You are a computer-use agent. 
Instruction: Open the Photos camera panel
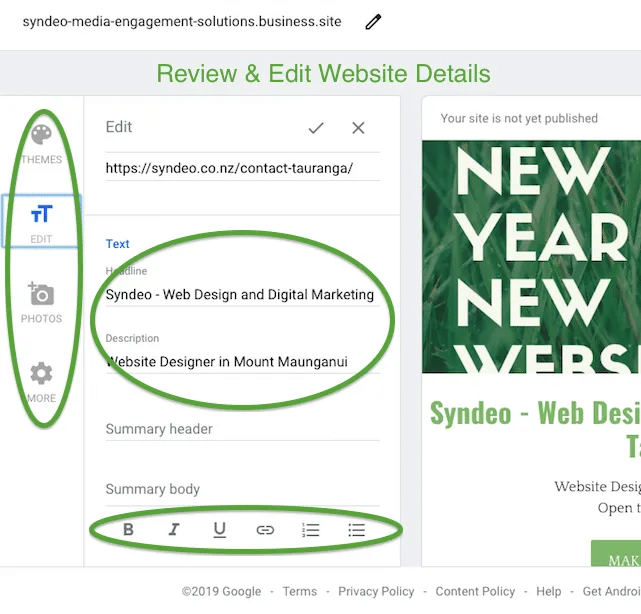41,303
